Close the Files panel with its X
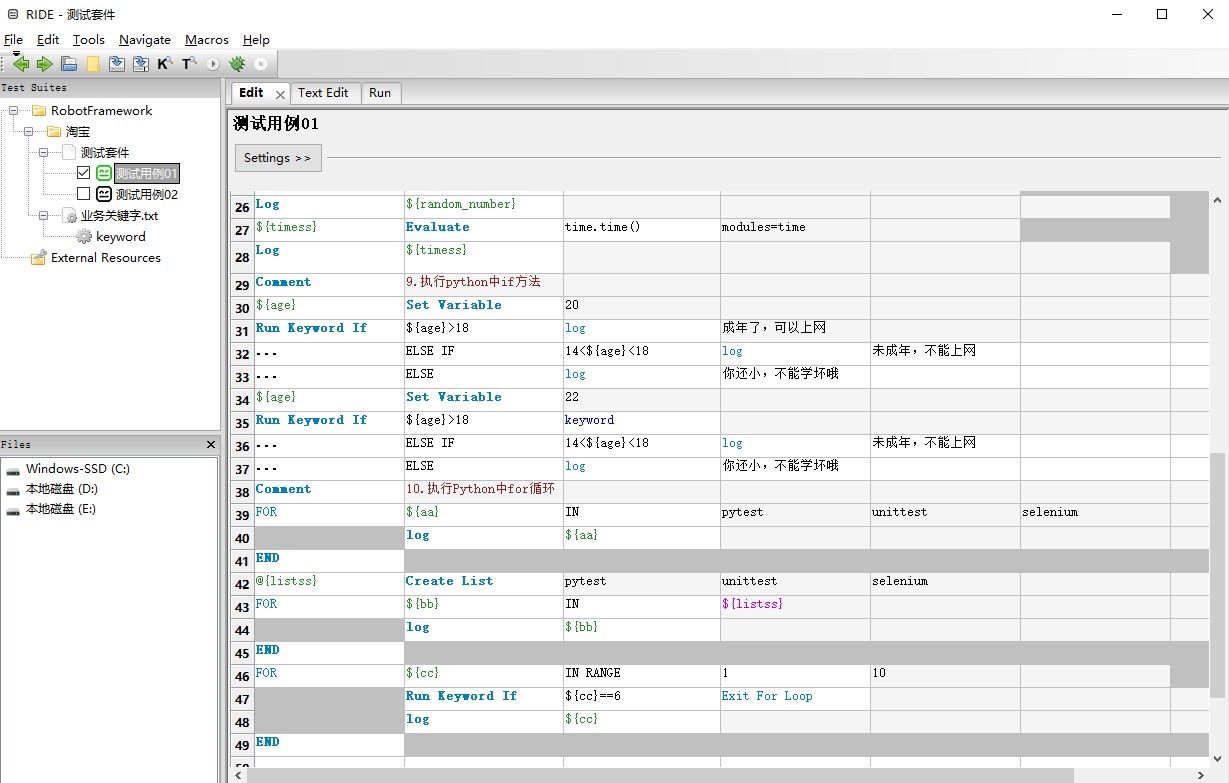The width and height of the screenshot is (1229, 783). pos(210,444)
